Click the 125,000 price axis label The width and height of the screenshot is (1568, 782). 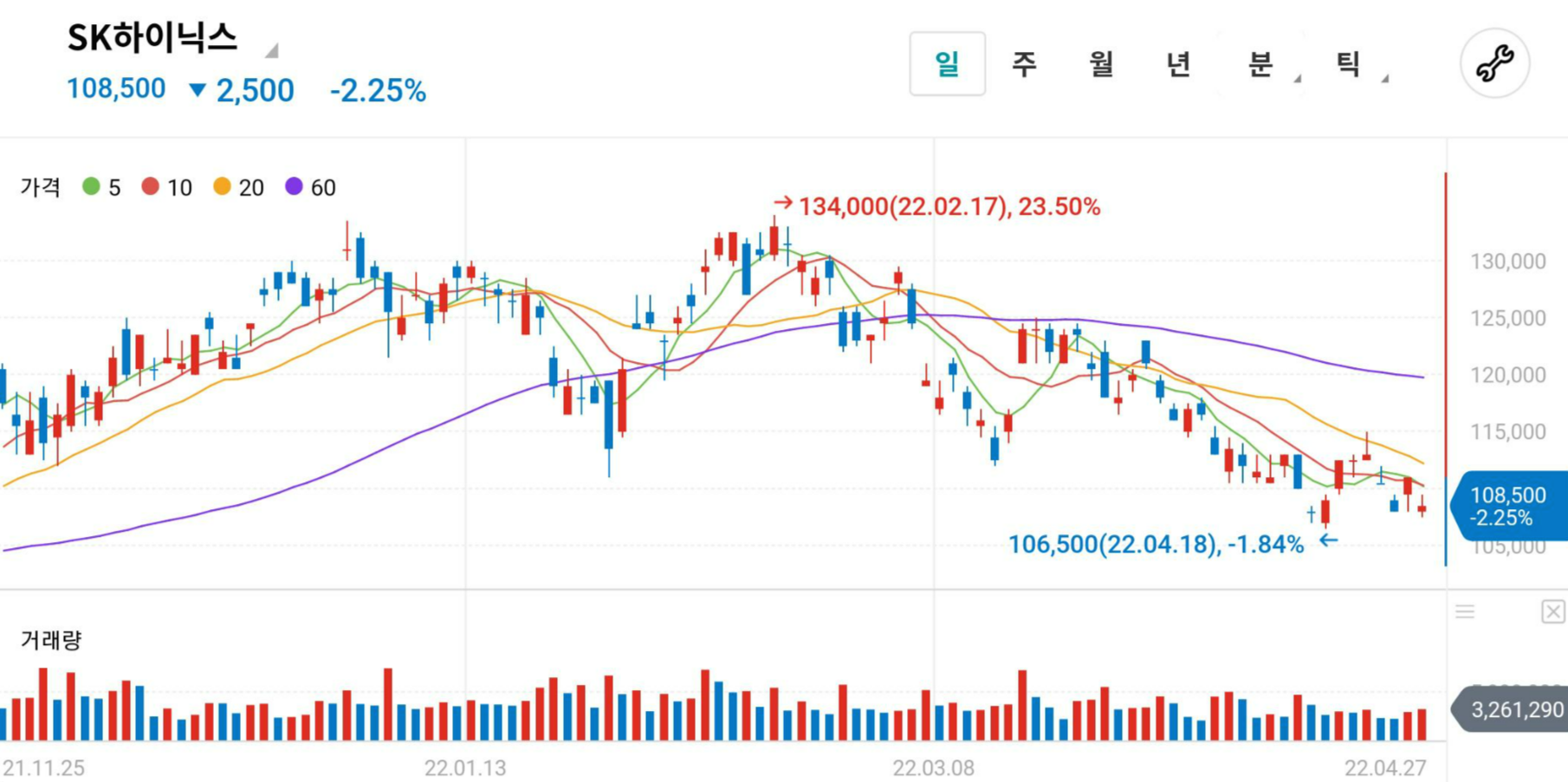(x=1507, y=318)
